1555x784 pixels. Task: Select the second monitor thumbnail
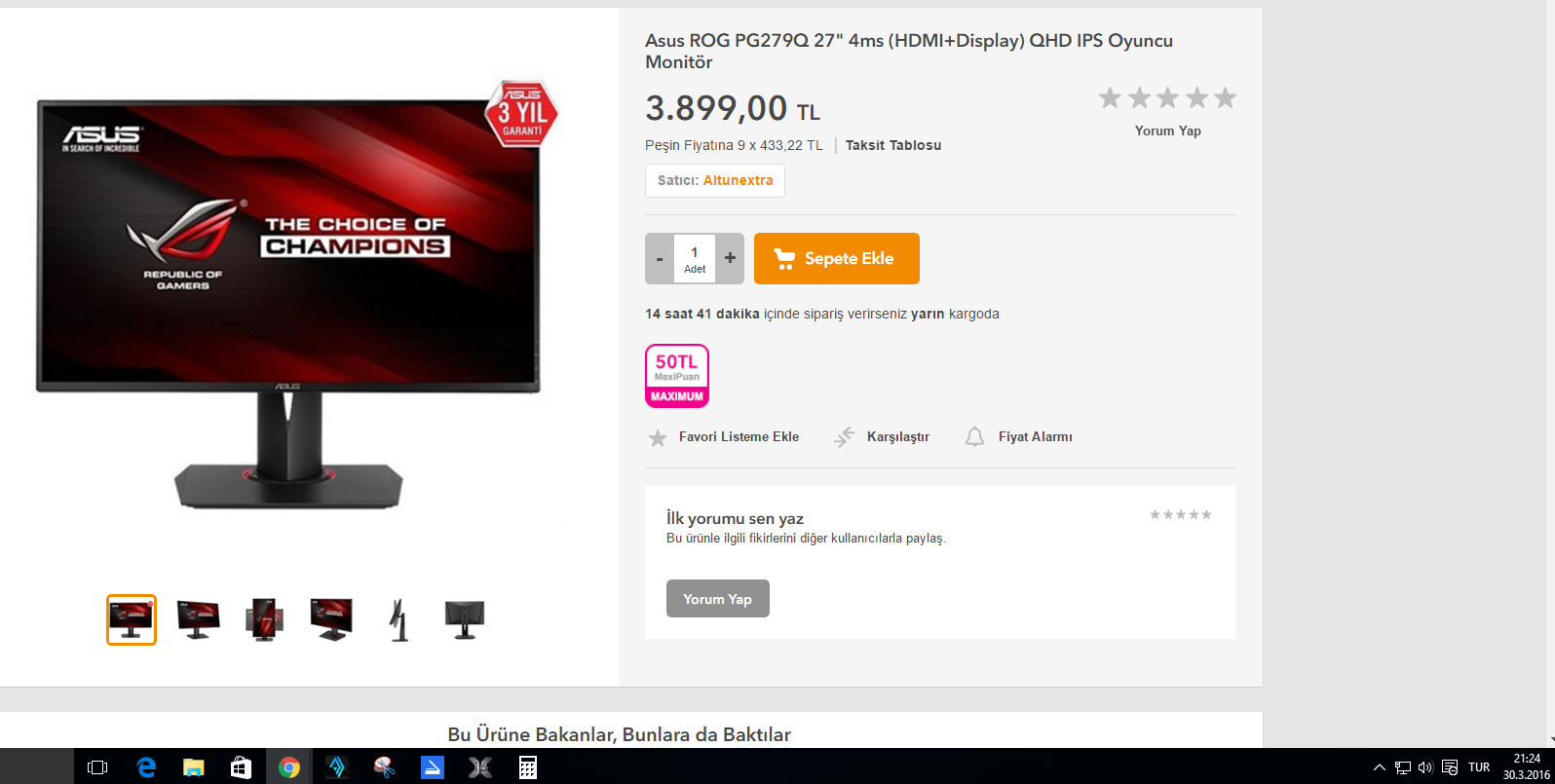pyautogui.click(x=198, y=619)
